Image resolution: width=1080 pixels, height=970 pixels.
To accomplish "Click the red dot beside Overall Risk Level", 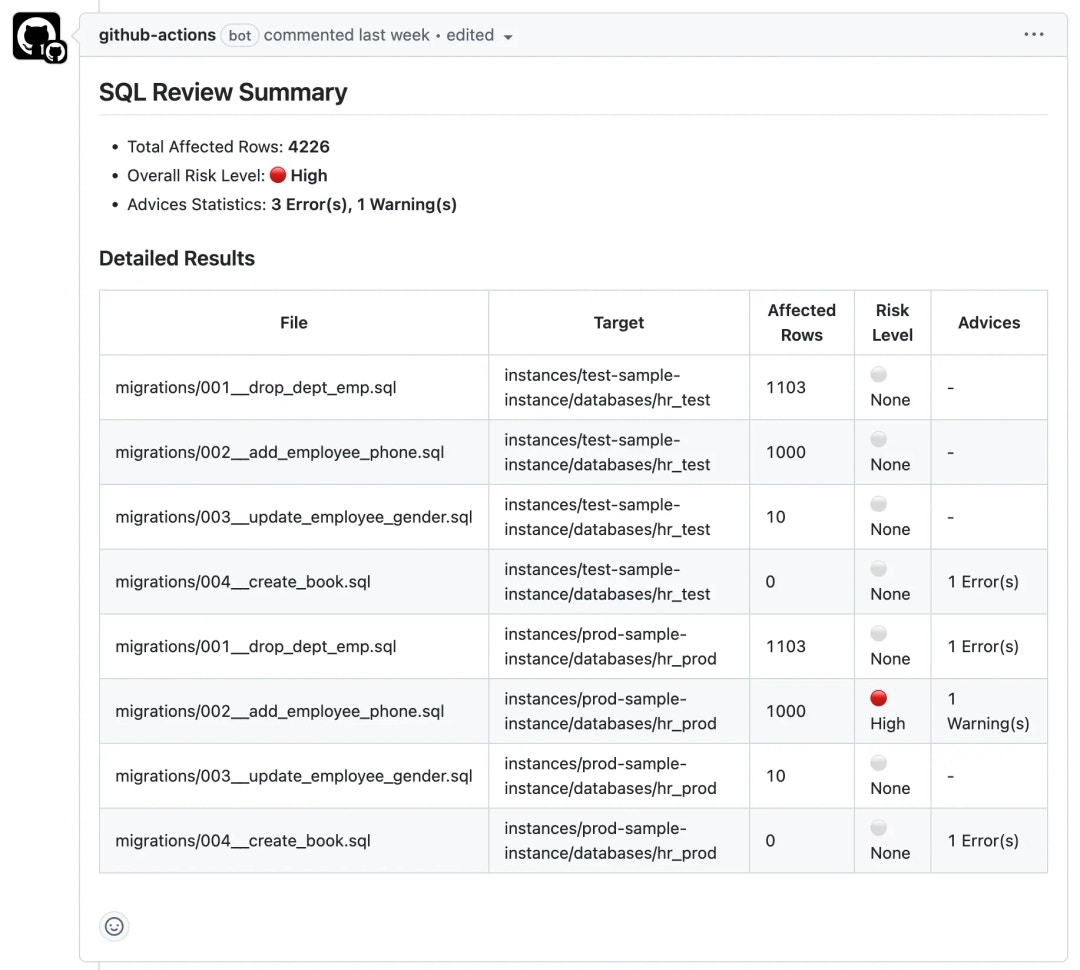I will [x=278, y=175].
